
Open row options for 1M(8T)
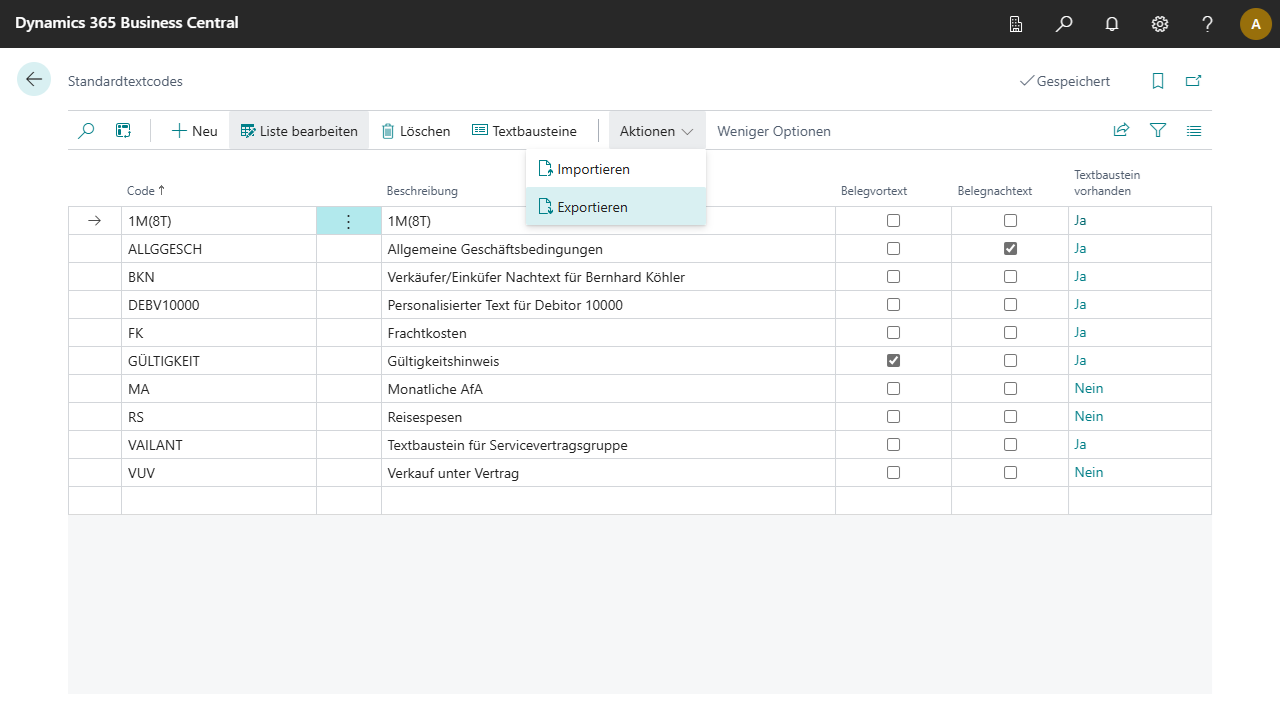[x=348, y=221]
